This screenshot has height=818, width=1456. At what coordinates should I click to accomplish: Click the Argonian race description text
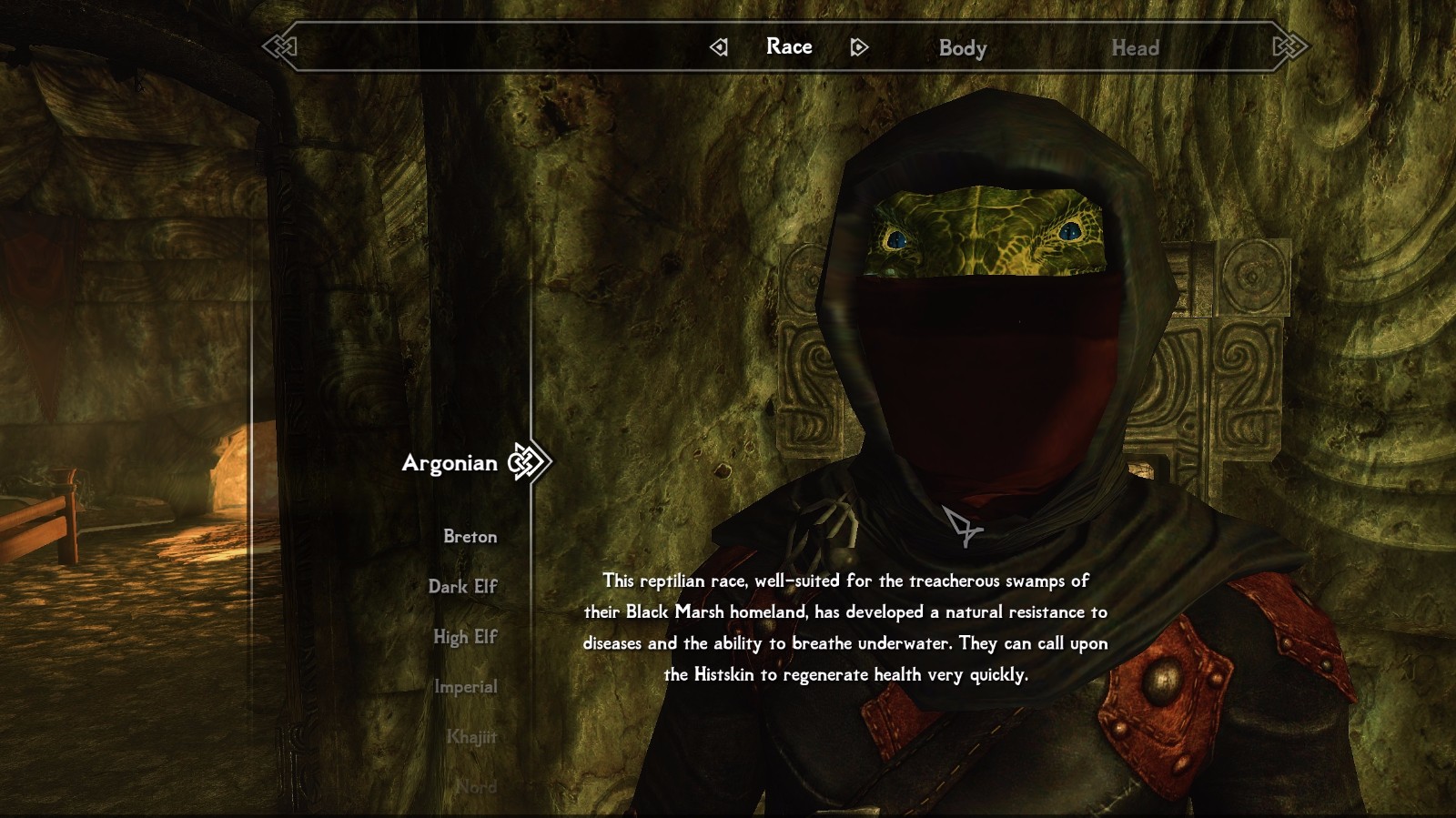point(845,628)
